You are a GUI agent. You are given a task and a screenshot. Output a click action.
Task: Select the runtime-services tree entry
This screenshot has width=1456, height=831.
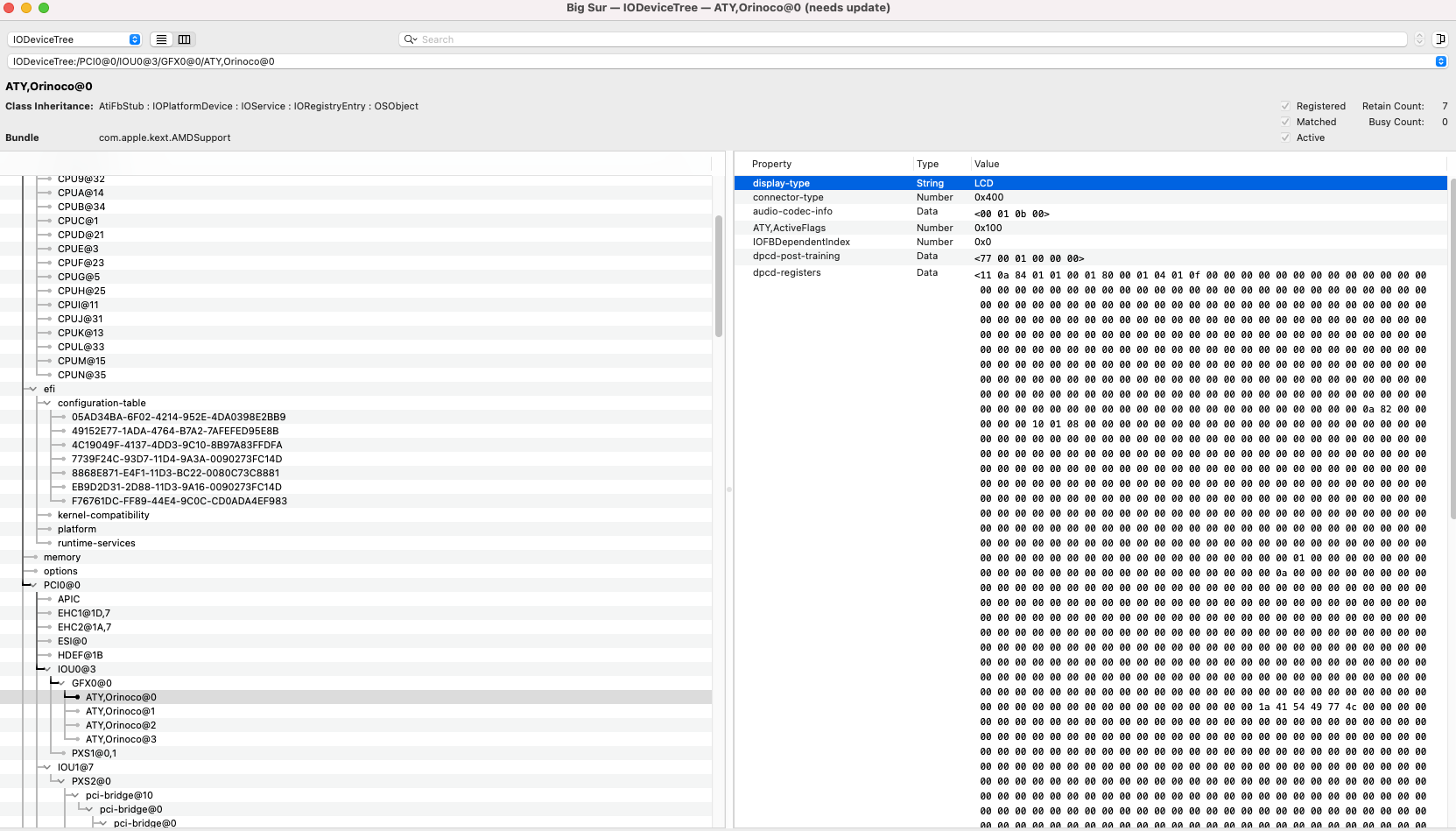tap(96, 543)
